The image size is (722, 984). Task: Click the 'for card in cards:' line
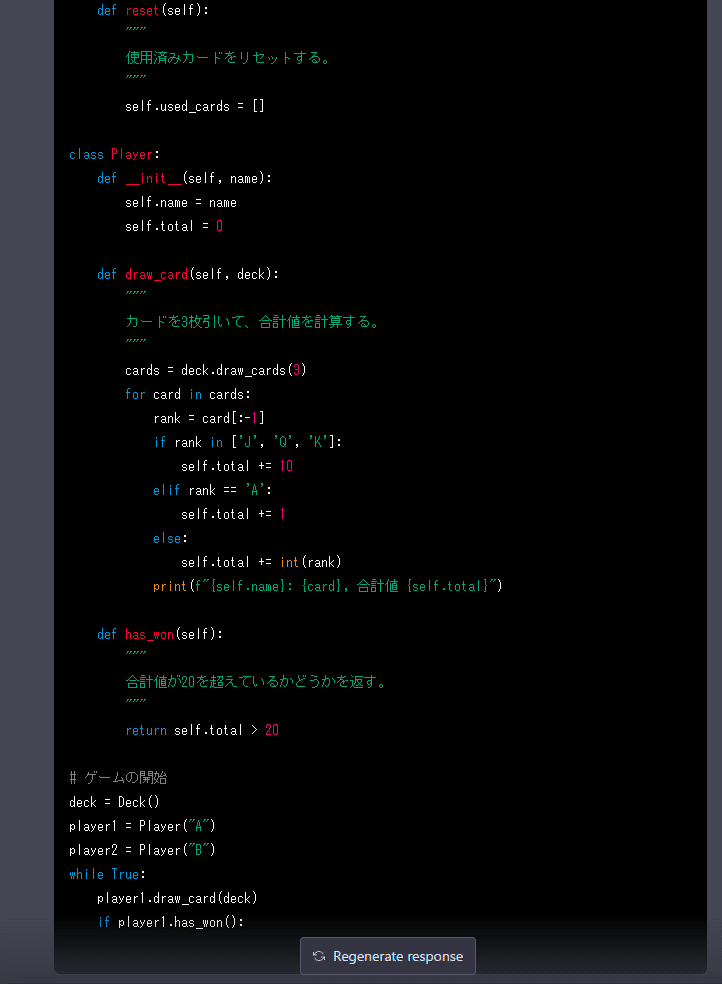click(188, 394)
